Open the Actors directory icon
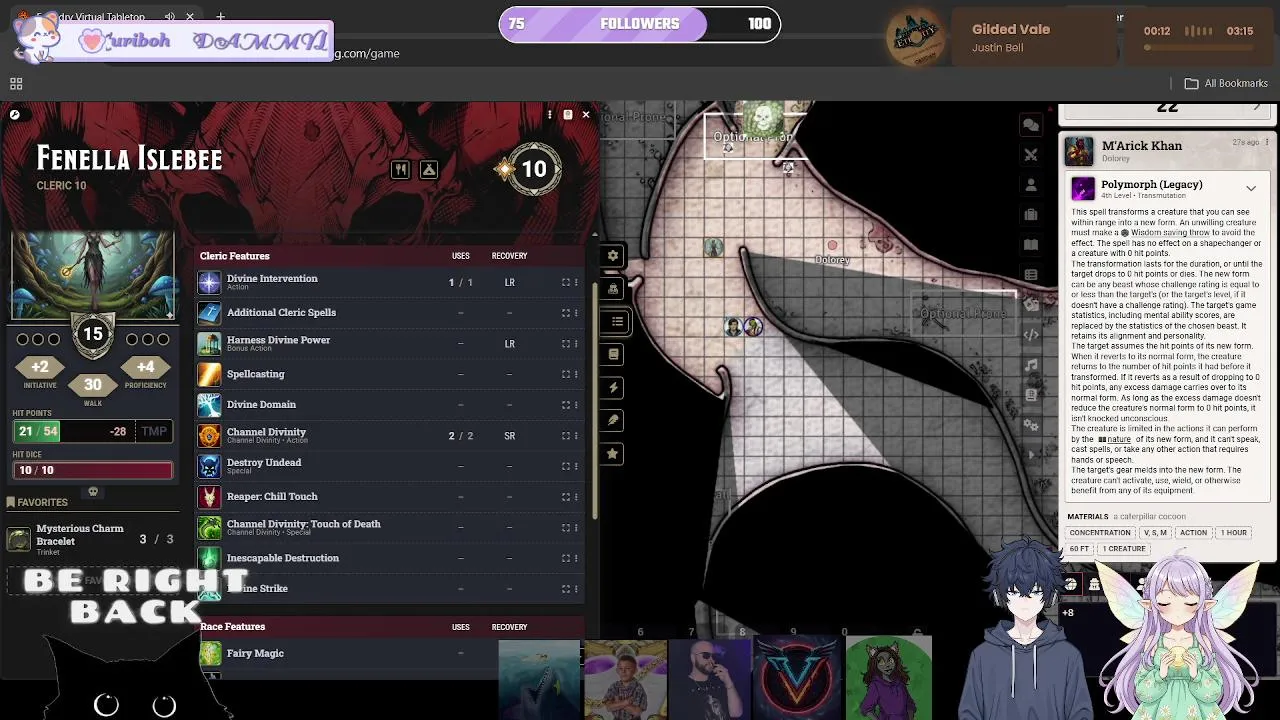 [x=1030, y=184]
